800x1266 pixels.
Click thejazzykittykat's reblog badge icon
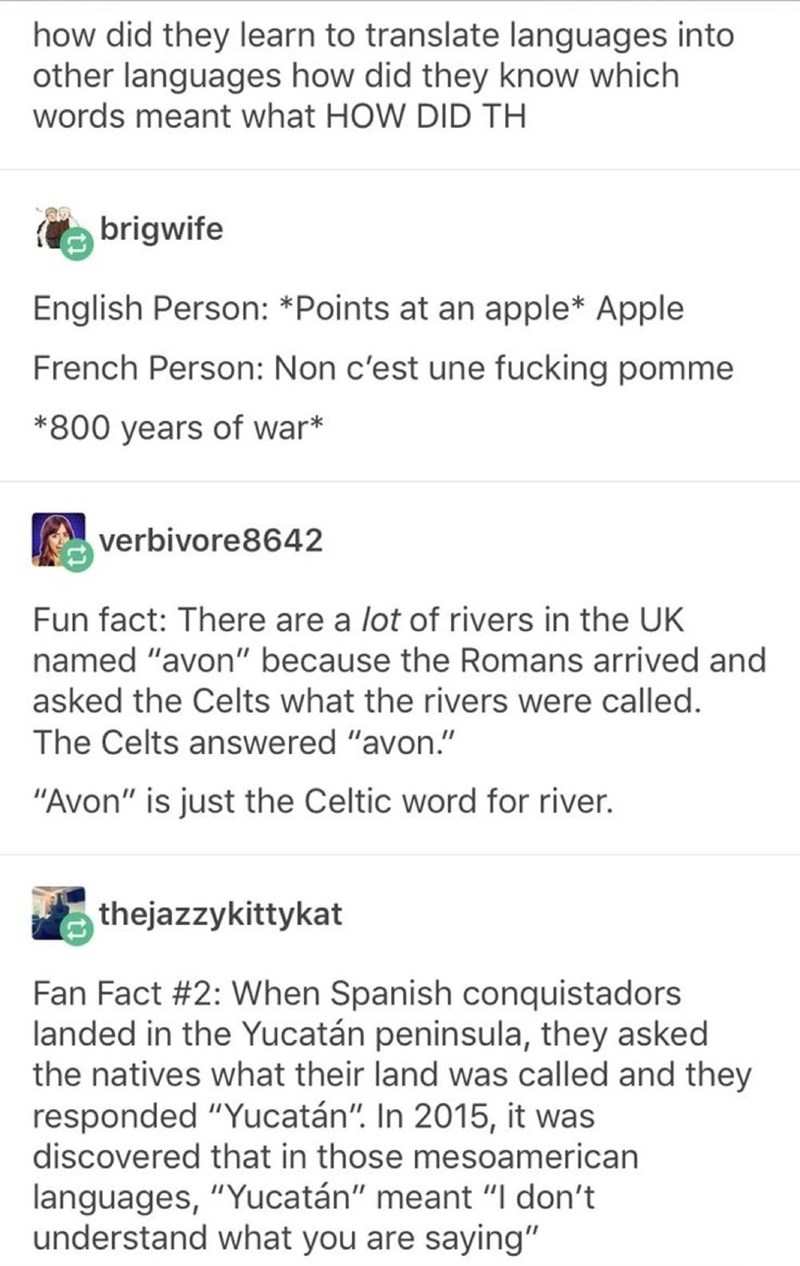(78, 929)
